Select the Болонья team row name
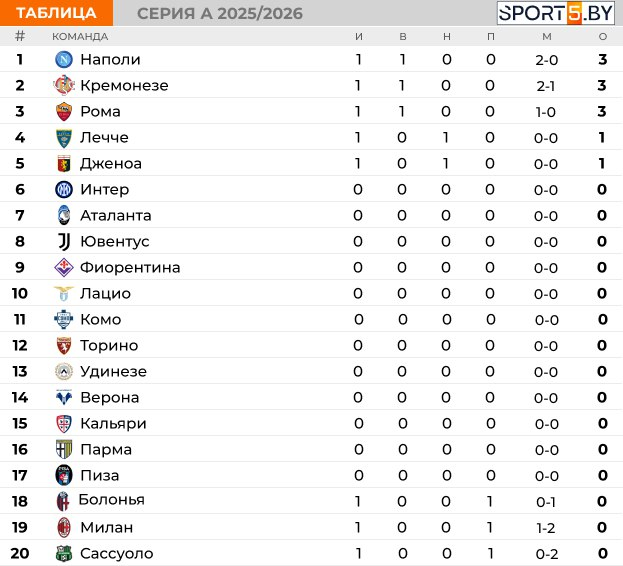 111,499
